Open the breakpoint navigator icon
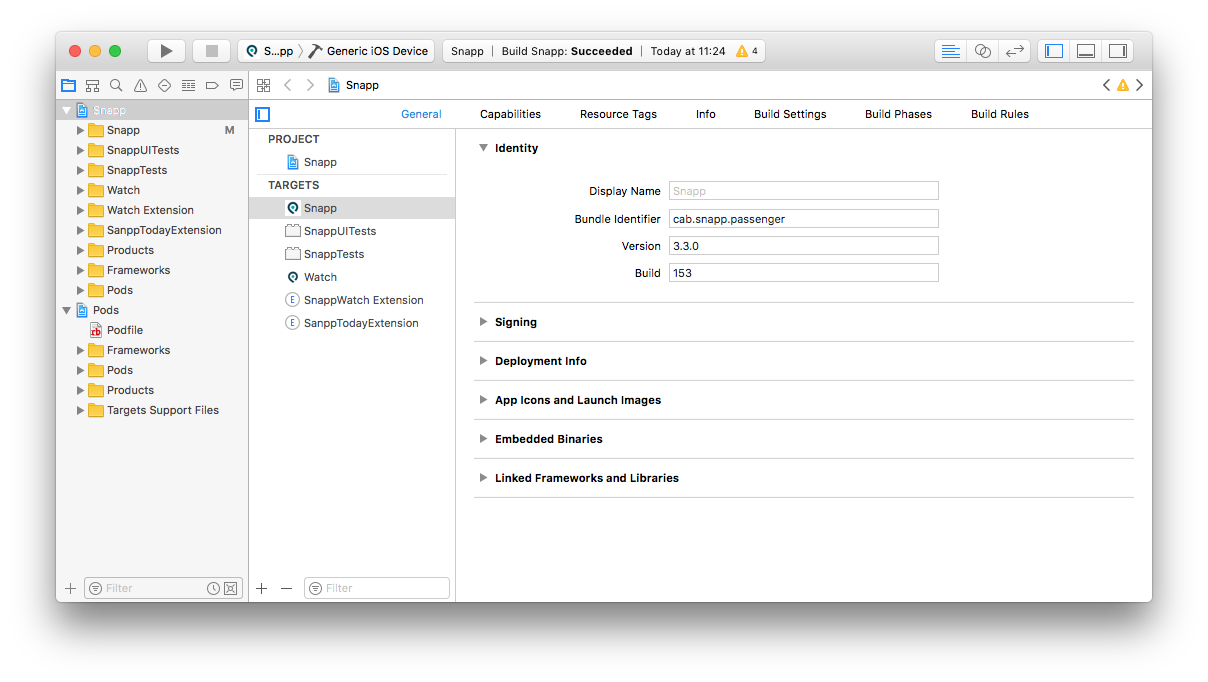 pos(212,86)
